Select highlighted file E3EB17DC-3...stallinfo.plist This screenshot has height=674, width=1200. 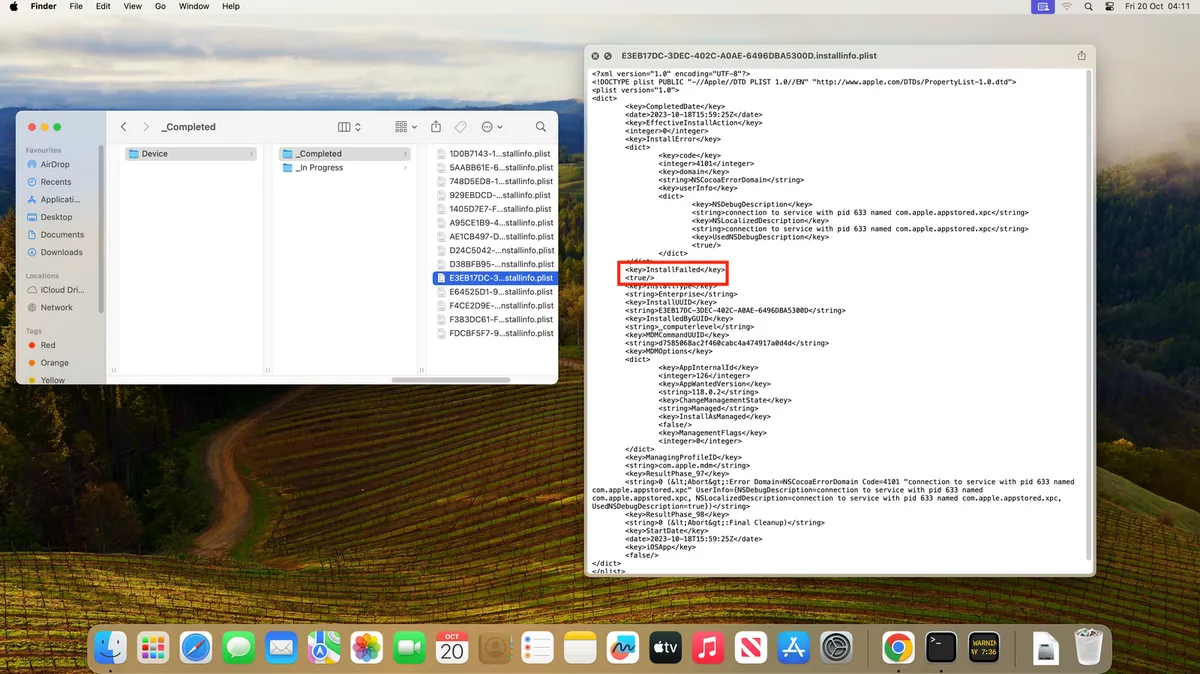[494, 278]
